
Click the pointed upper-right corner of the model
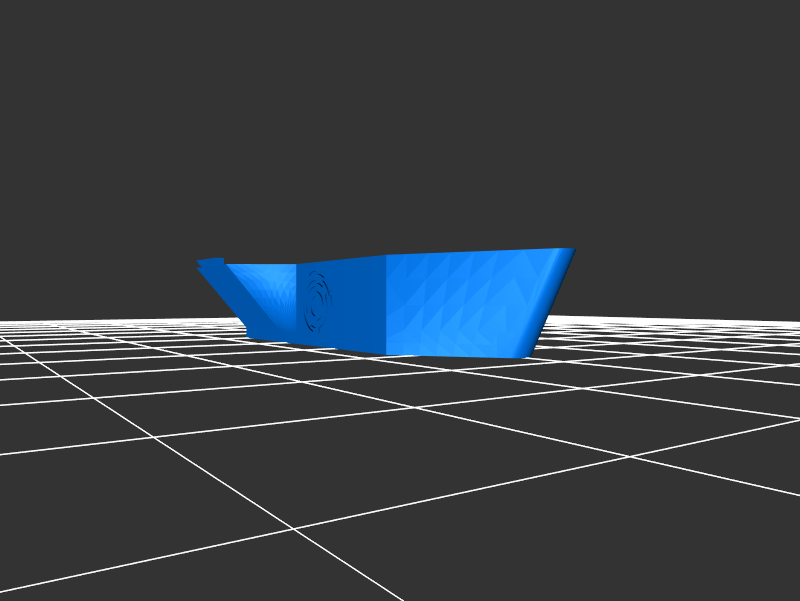coord(572,250)
